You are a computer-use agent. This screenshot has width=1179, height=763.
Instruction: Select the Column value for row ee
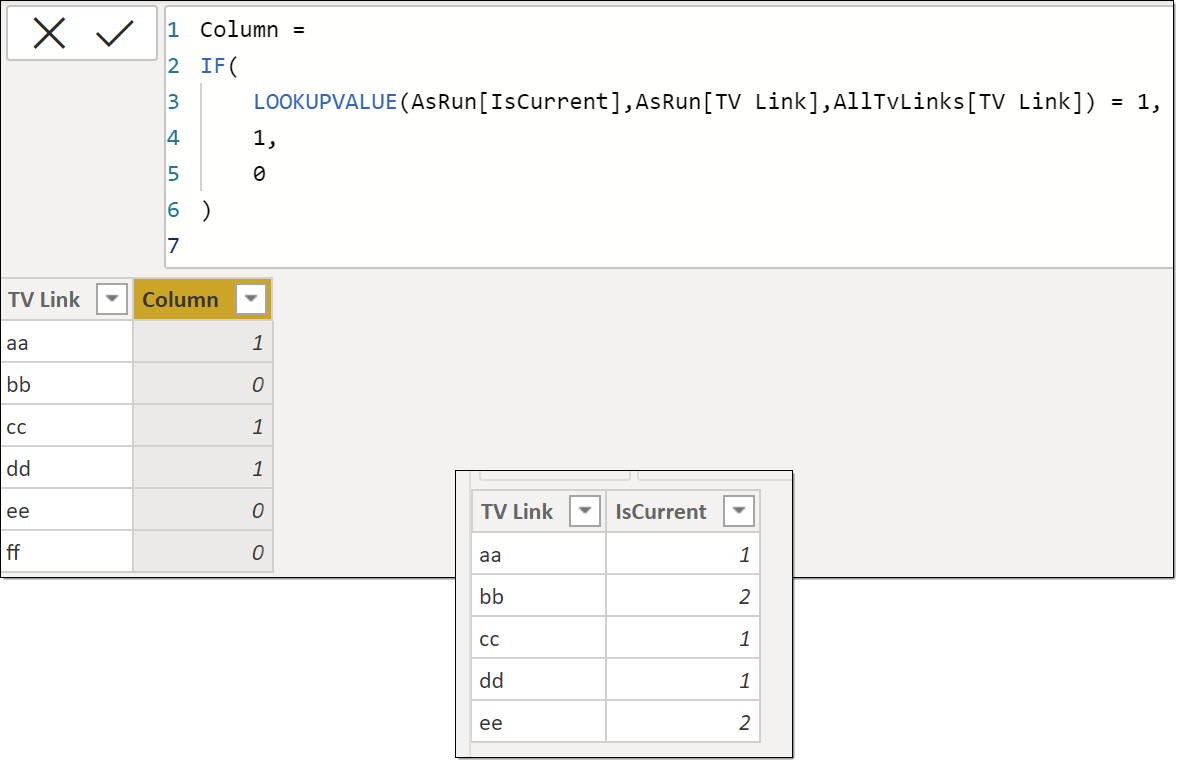202,511
